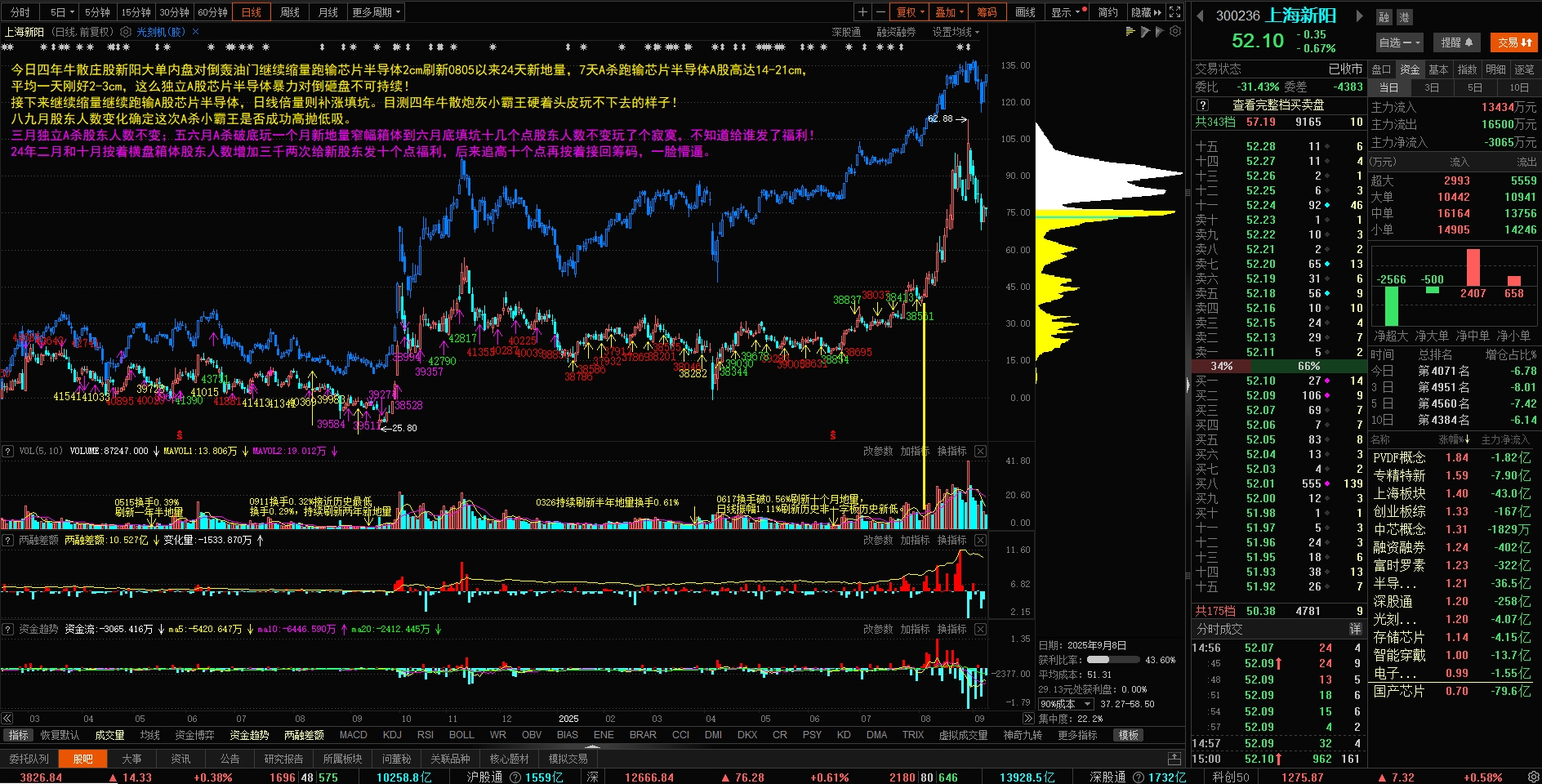Select MACD indicator in bottom bar
The width and height of the screenshot is (1542, 784).
pos(353,735)
